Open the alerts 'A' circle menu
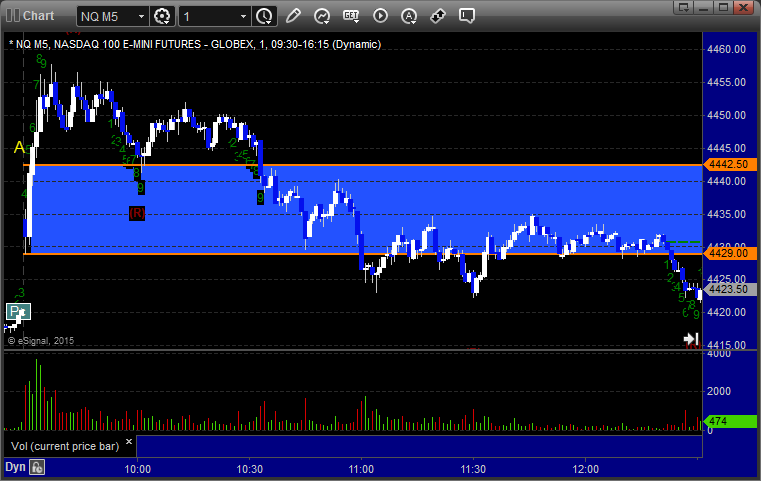 pos(409,16)
